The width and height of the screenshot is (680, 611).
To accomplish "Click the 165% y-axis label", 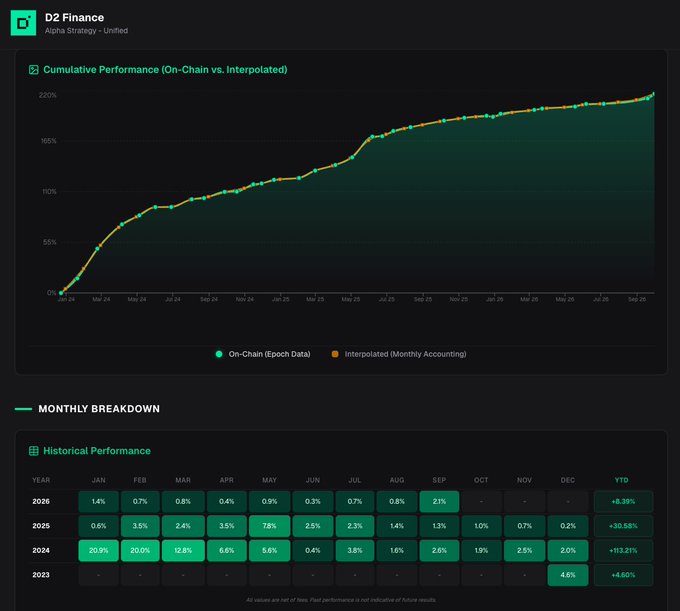I will (x=49, y=141).
